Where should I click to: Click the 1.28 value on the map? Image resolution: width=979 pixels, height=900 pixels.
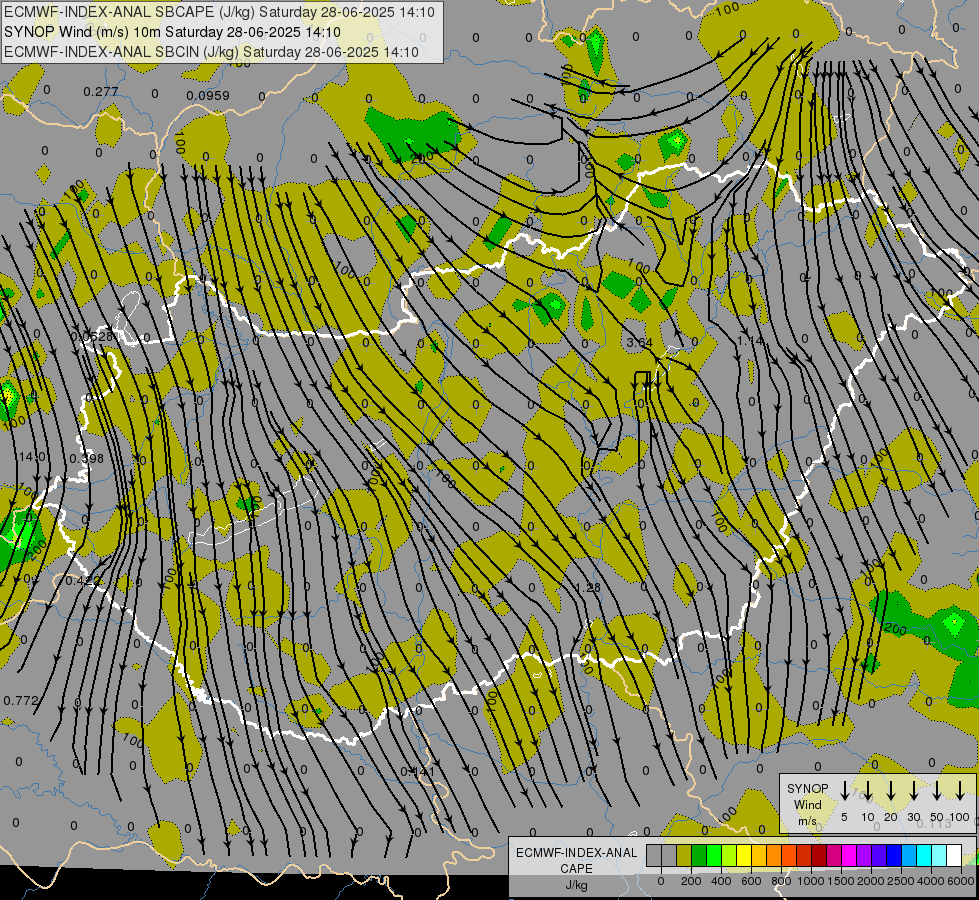pyautogui.click(x=588, y=588)
